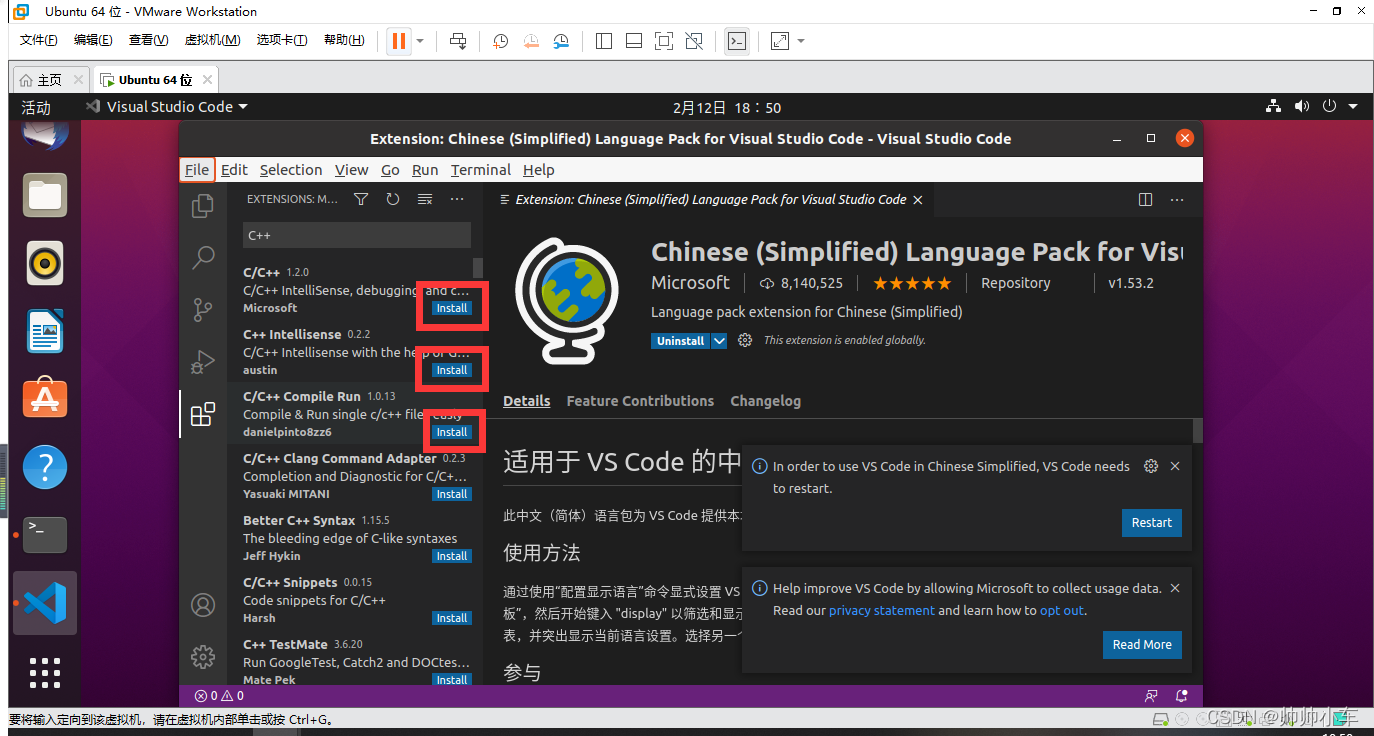
Task: Open the Visual Studio Code app menu in top bar
Action: click(x=166, y=107)
